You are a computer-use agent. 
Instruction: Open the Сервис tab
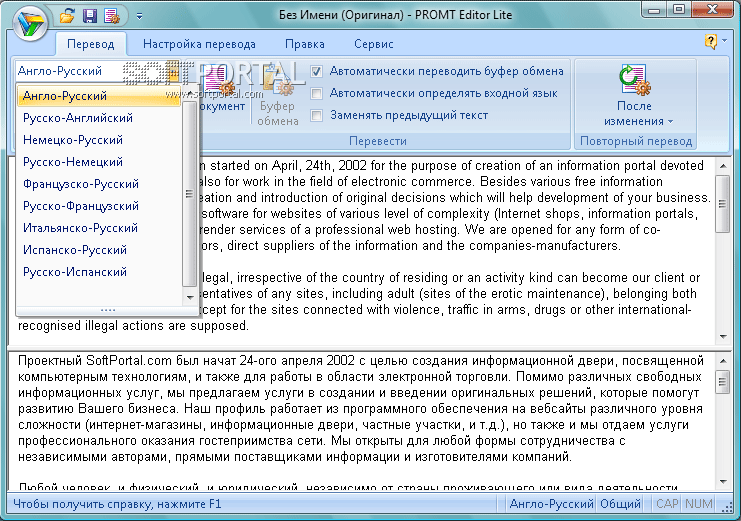click(x=374, y=44)
